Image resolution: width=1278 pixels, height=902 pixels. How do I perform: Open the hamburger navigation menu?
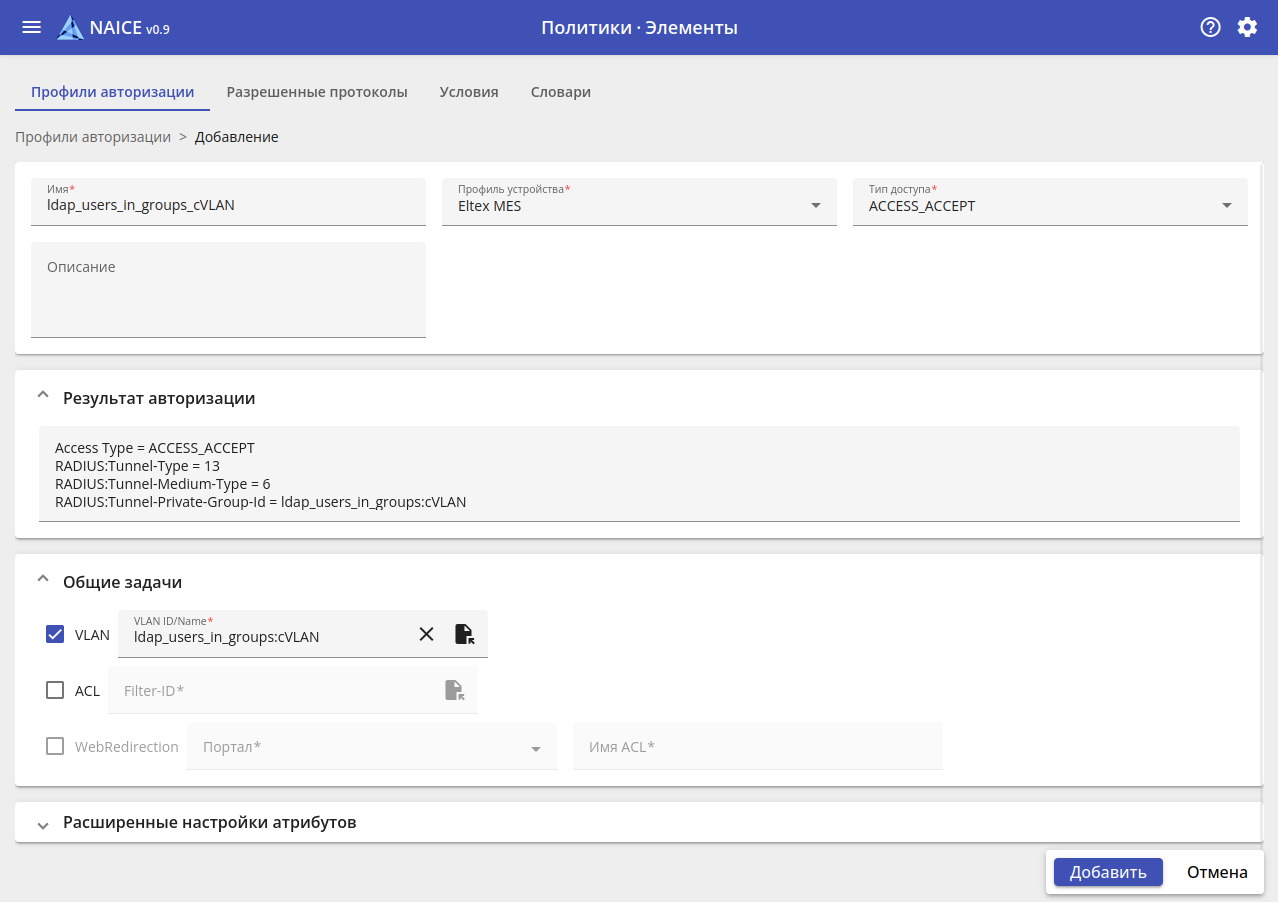[32, 27]
